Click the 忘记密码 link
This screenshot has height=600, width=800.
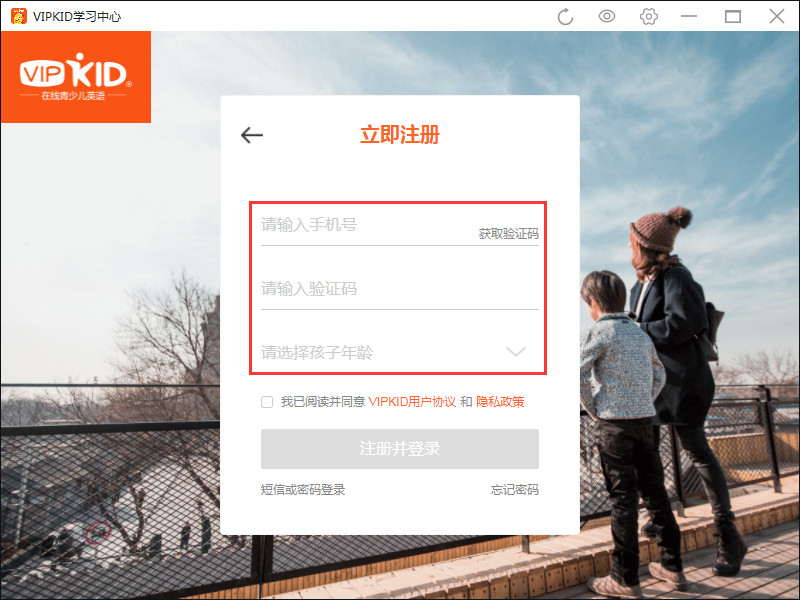tap(515, 490)
